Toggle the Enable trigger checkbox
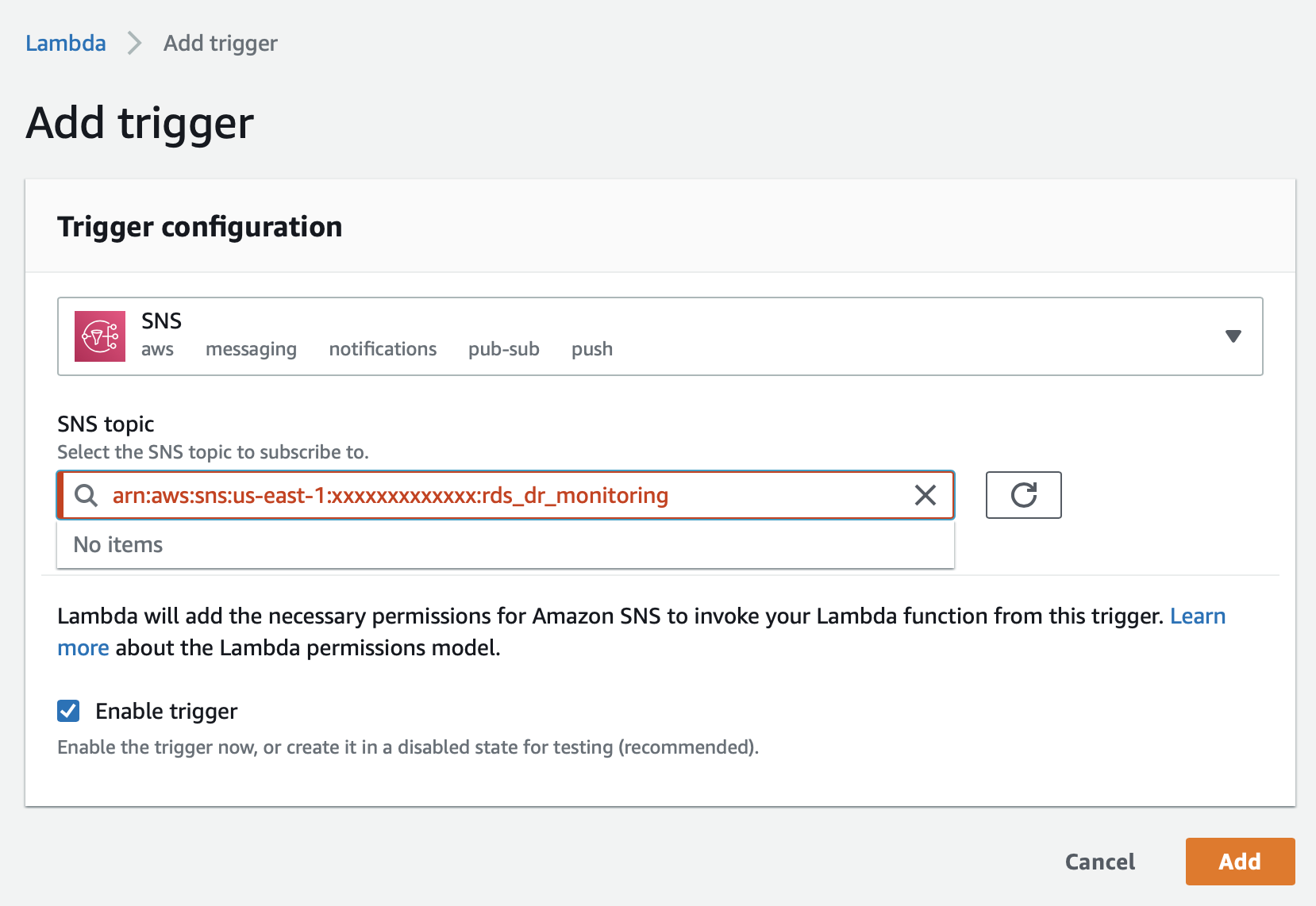 69,711
